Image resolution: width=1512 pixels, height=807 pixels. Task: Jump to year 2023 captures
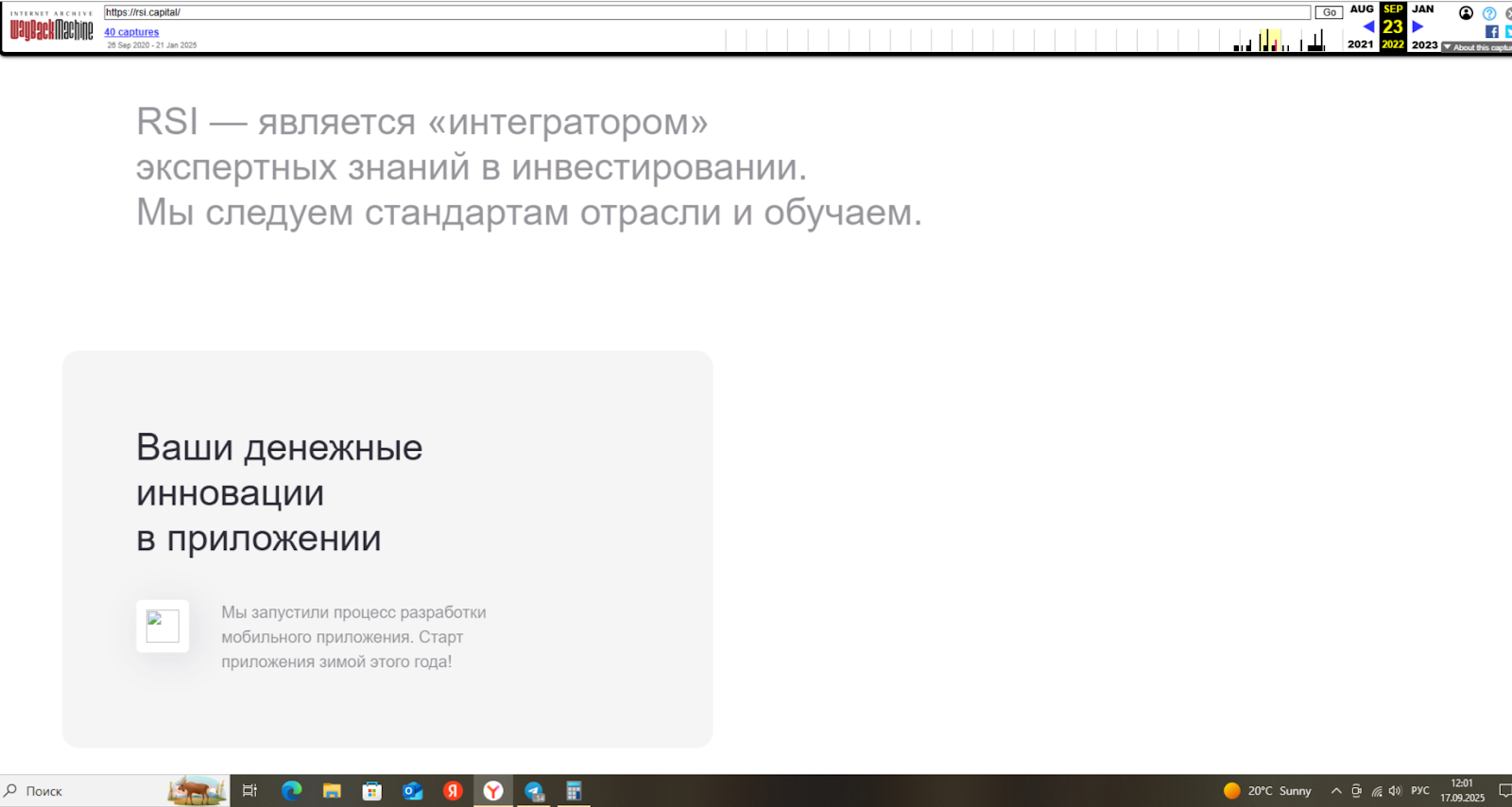tap(1425, 44)
